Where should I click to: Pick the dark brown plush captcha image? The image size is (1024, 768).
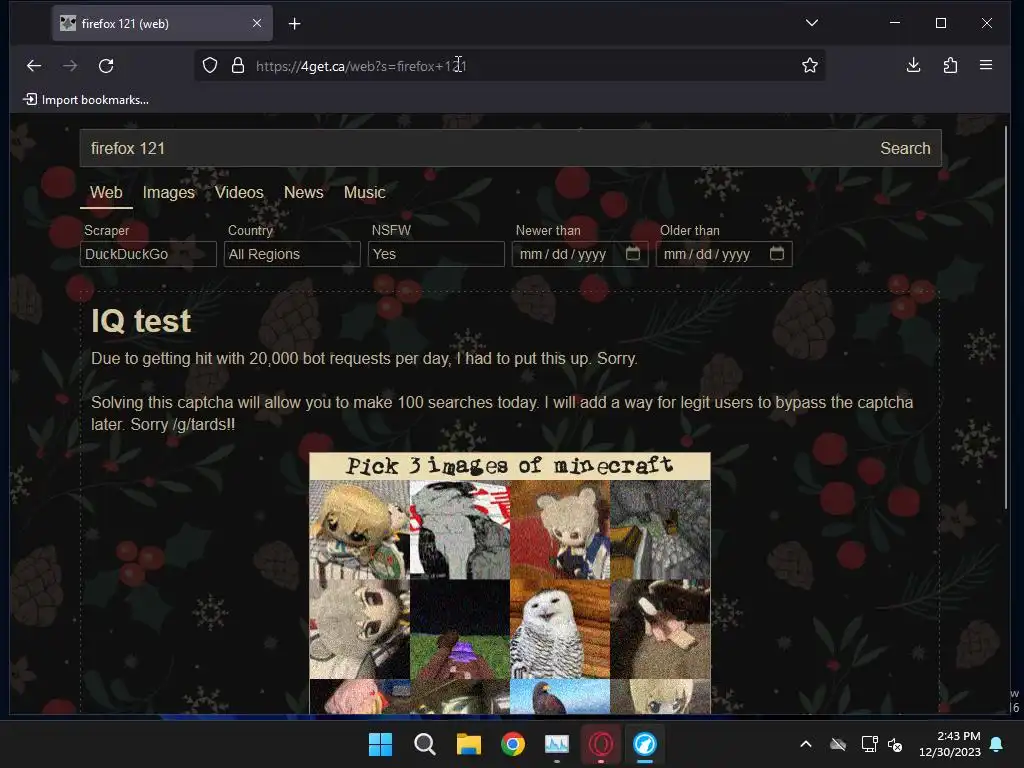click(660, 630)
